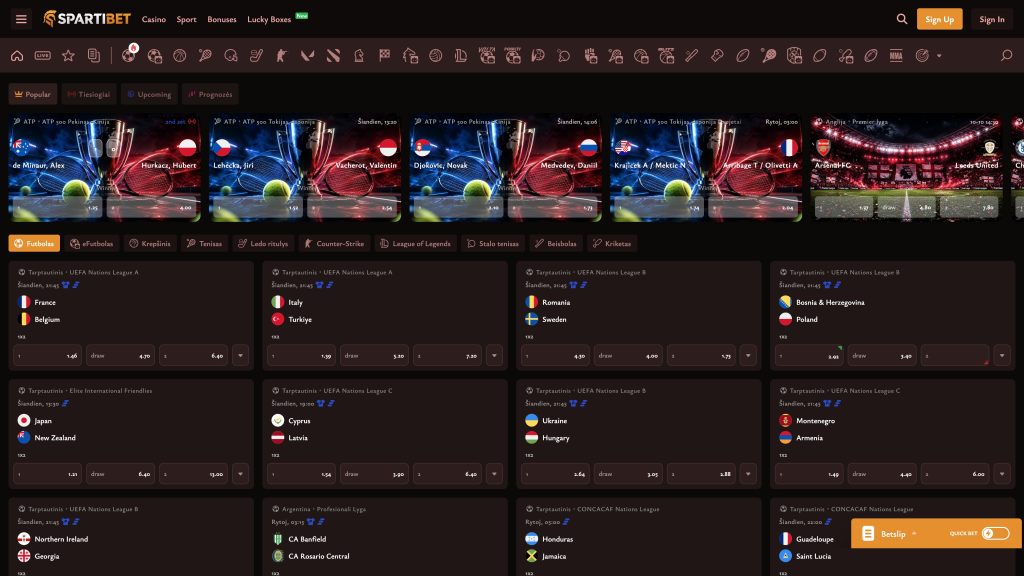Select the basketball sport icon
1024x576 pixels.
[x=180, y=56]
